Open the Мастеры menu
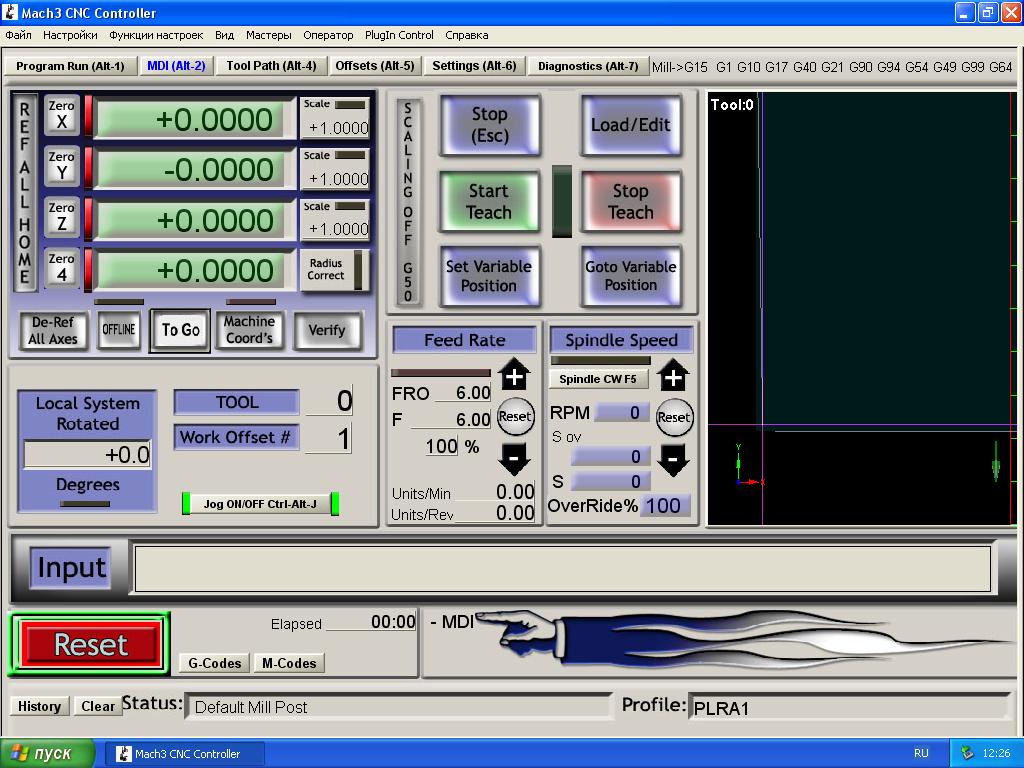Screen dimensions: 1024x768 [268, 35]
